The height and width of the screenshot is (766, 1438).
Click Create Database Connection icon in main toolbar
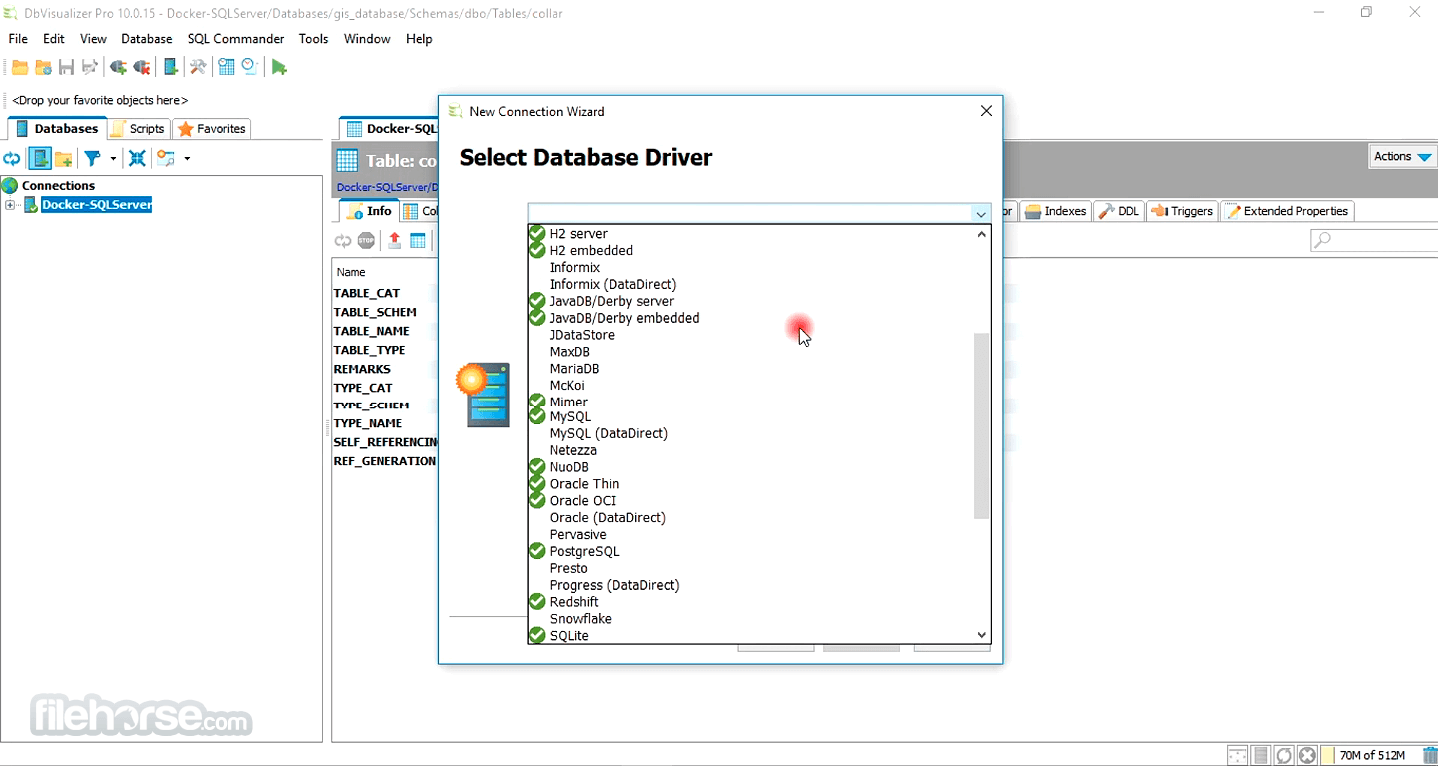pyautogui.click(x=171, y=67)
